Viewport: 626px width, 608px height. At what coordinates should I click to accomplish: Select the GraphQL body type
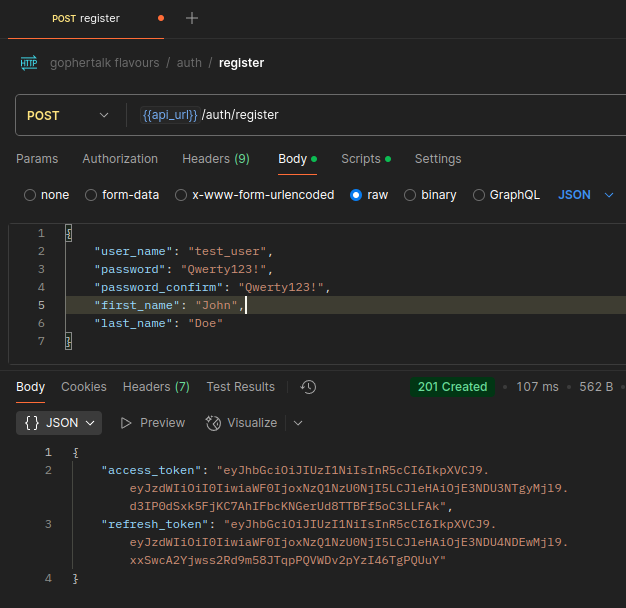[x=479, y=195]
